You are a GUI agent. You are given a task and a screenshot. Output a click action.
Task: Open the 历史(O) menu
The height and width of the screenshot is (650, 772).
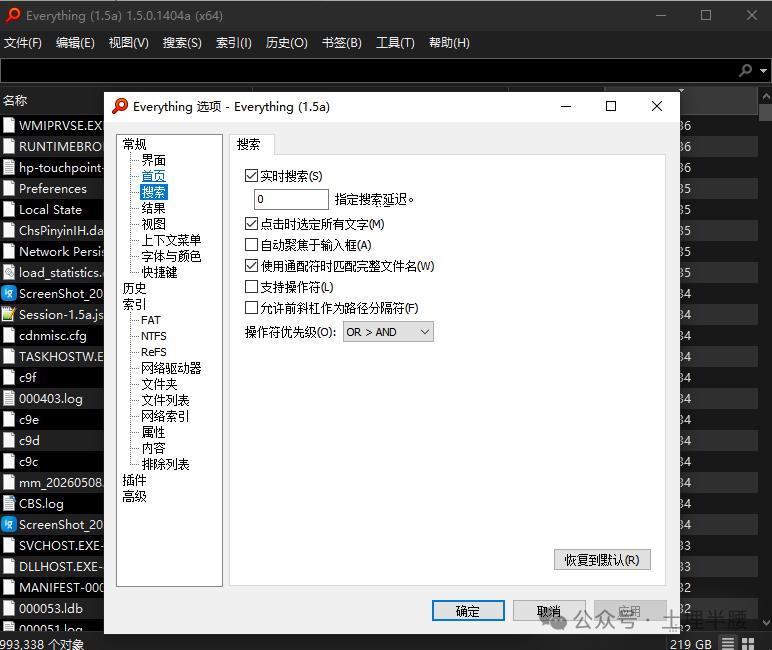(287, 43)
